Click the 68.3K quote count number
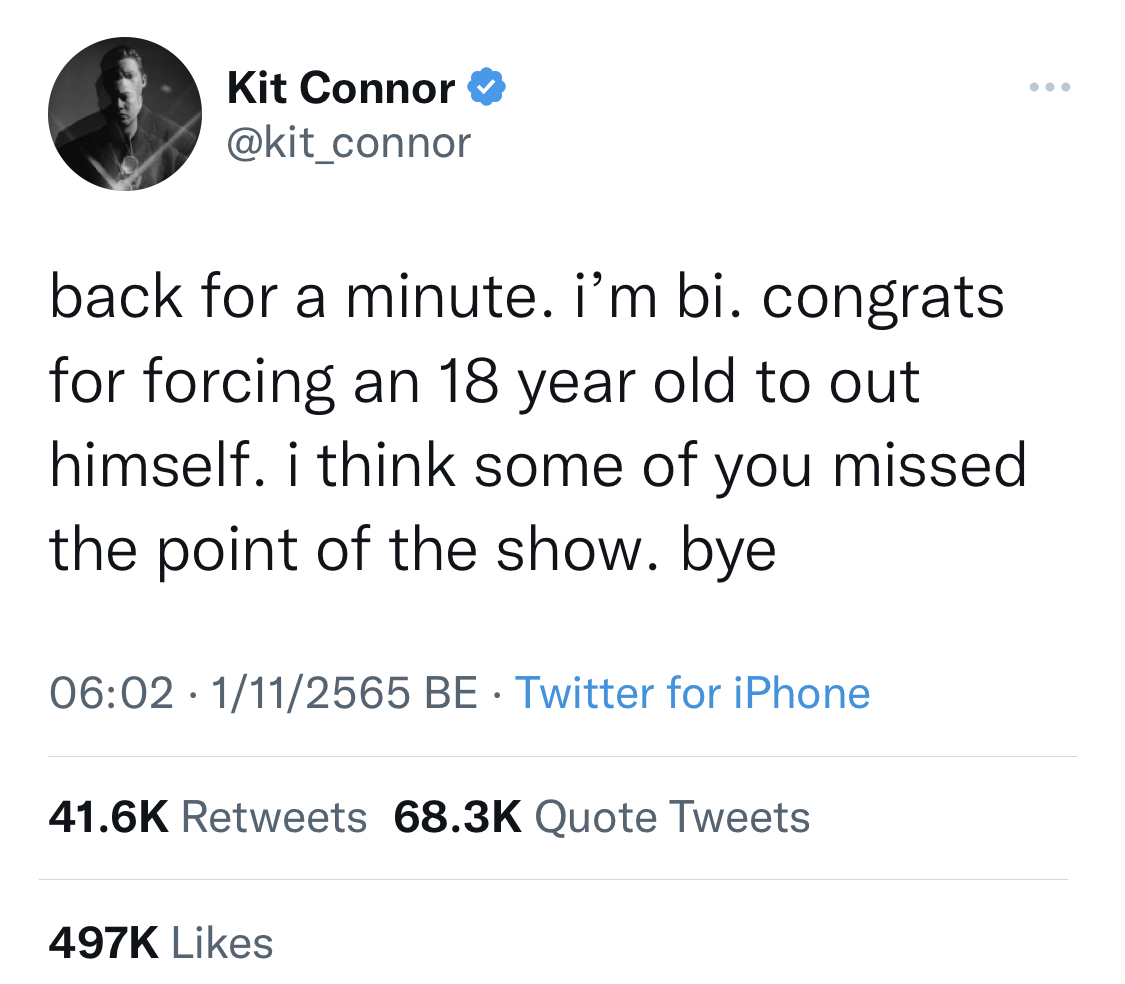1125x984 pixels. point(458,817)
